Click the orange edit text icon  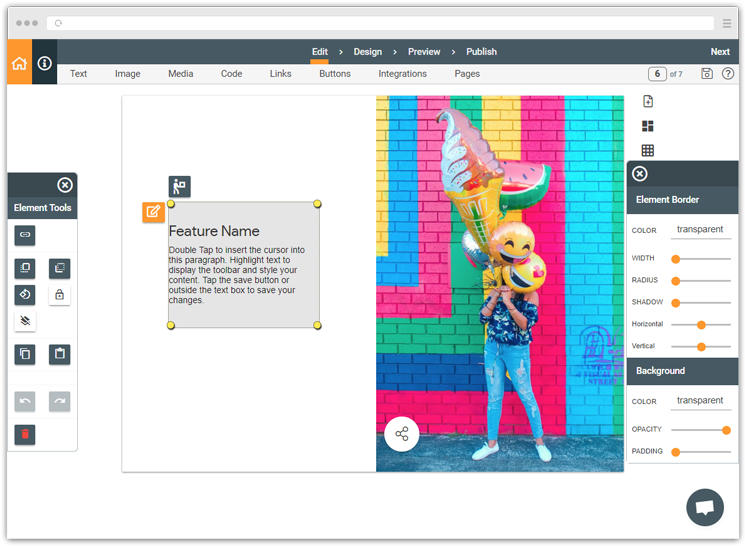[x=153, y=212]
